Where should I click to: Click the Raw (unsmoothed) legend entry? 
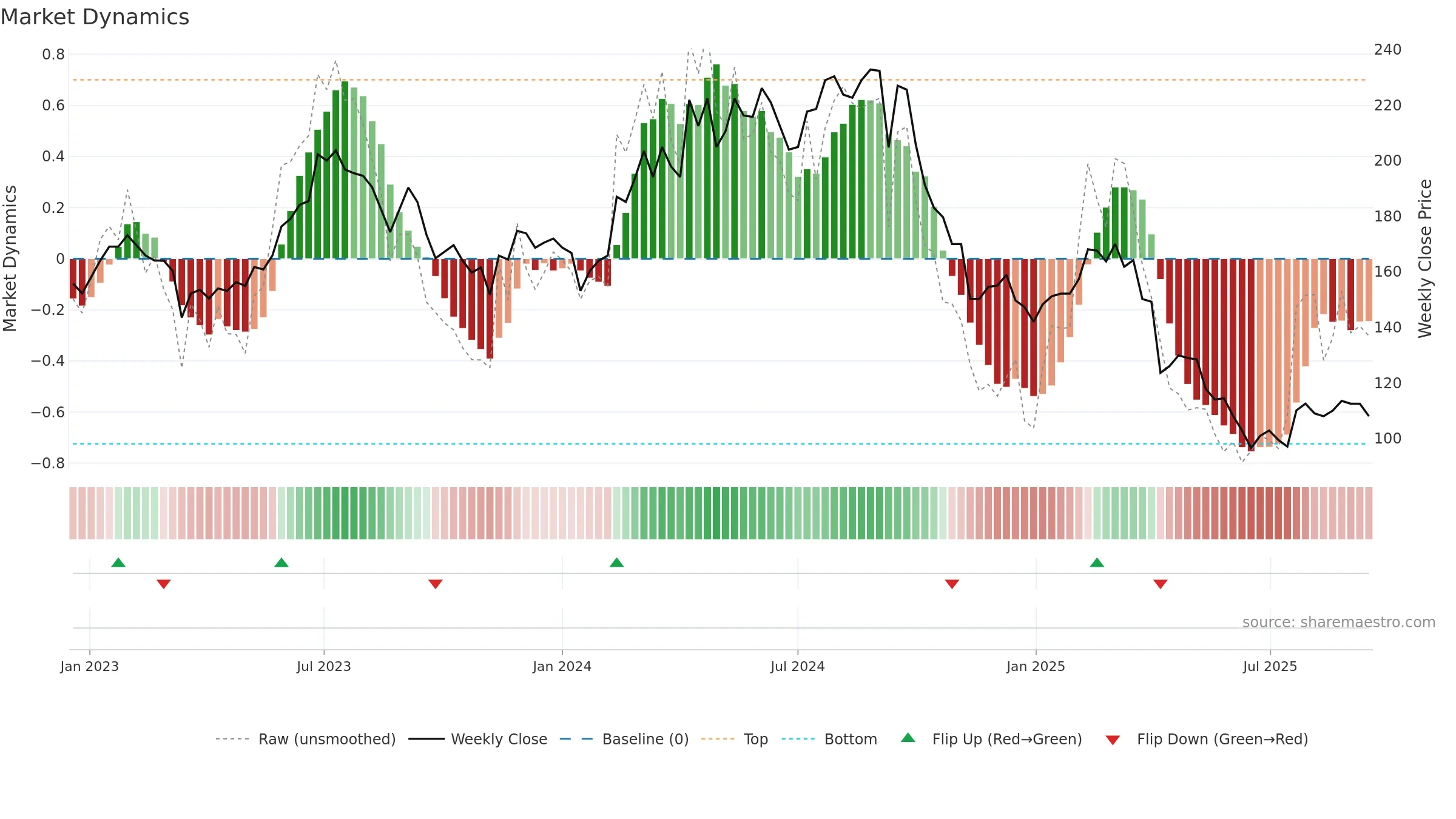306,739
